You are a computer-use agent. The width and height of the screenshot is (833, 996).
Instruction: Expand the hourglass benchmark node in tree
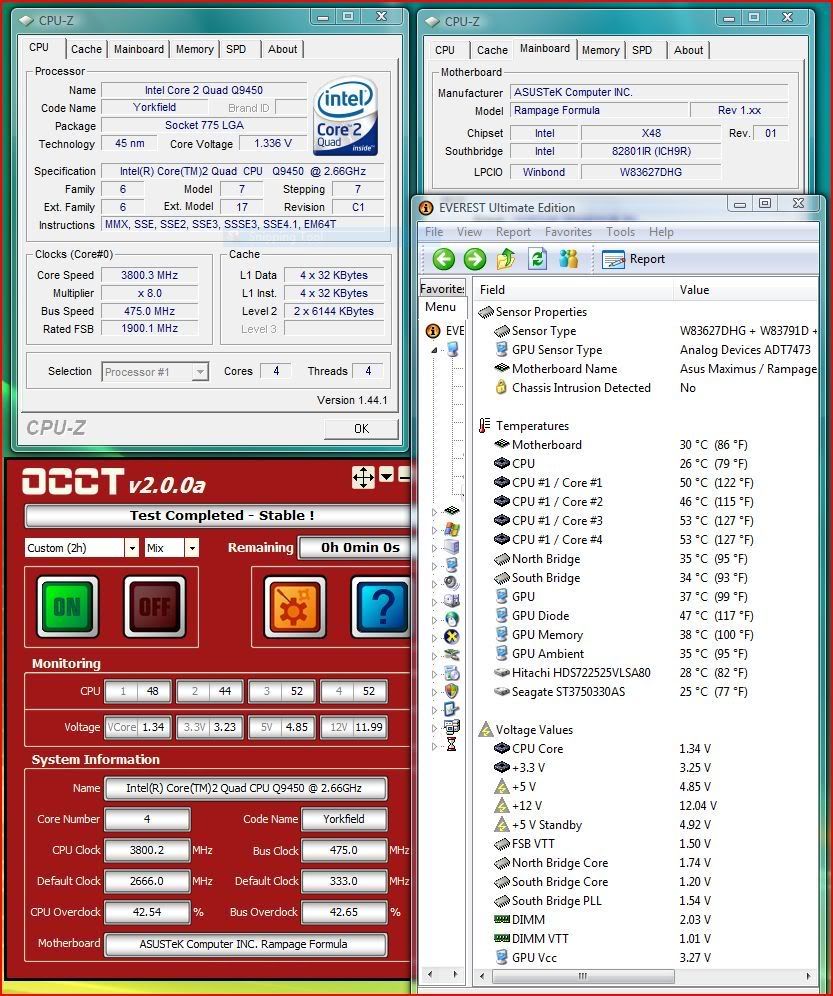435,746
